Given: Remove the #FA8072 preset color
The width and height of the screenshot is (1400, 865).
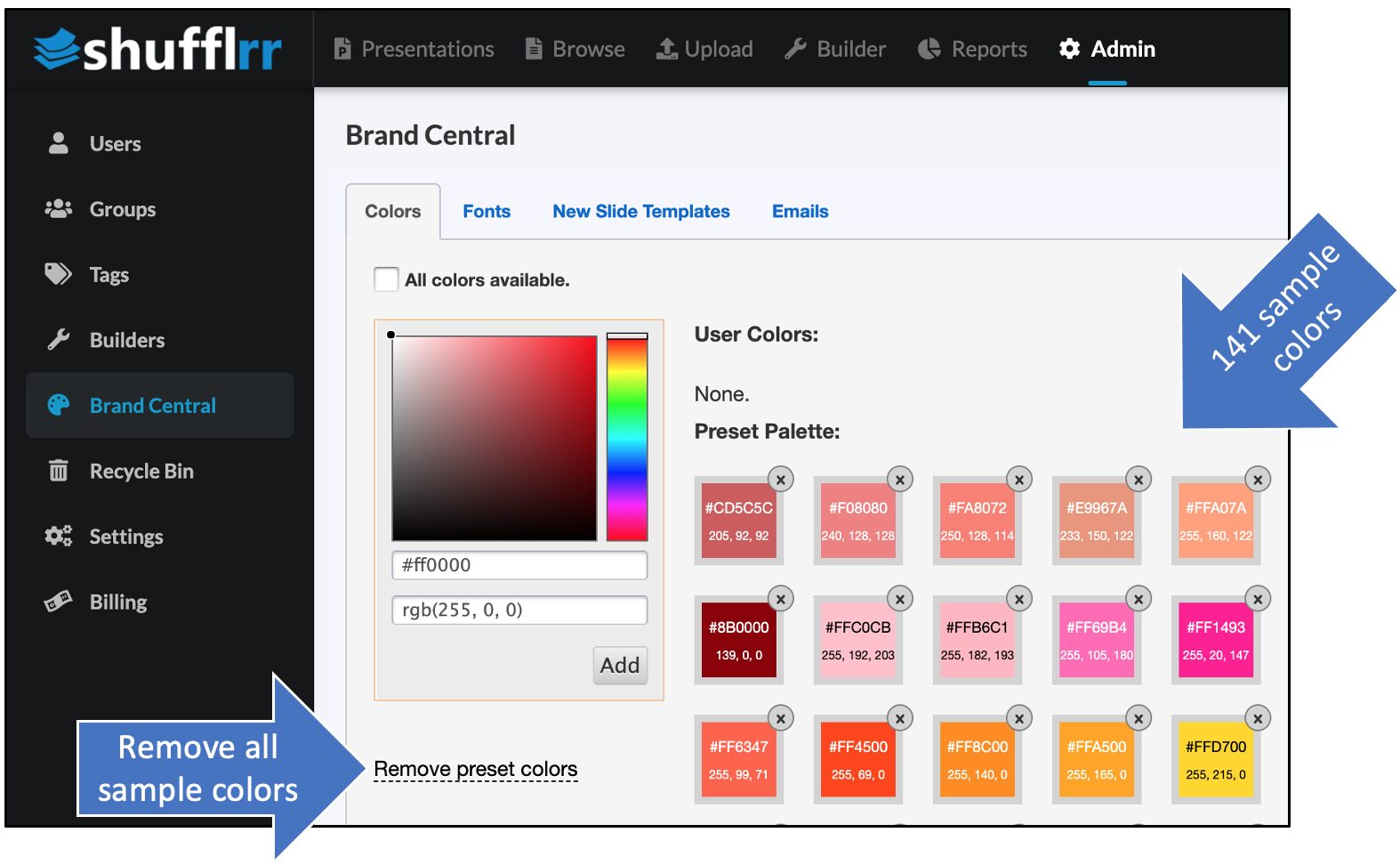Looking at the screenshot, I should coord(1019,480).
